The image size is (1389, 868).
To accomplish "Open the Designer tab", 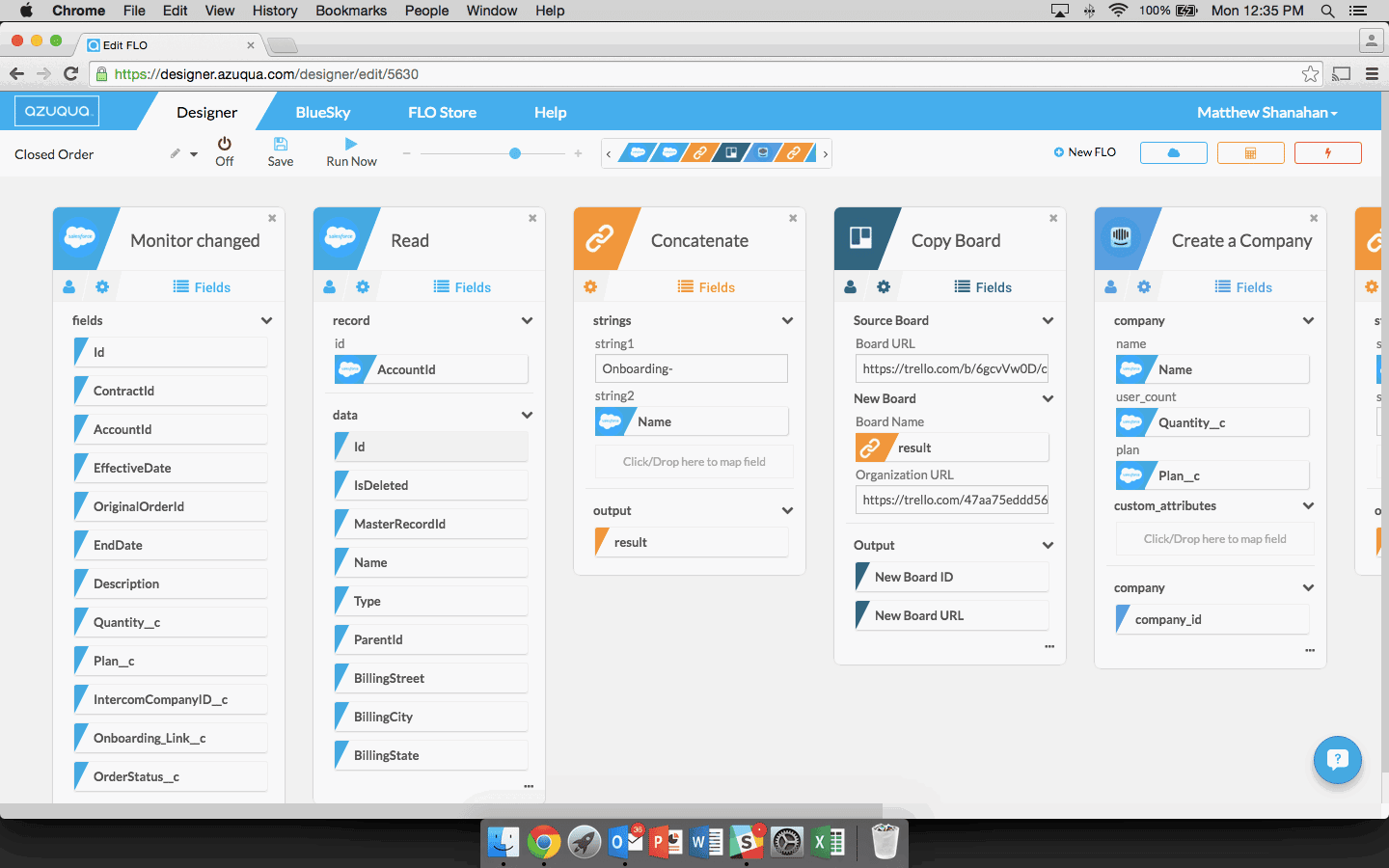I will point(206,112).
